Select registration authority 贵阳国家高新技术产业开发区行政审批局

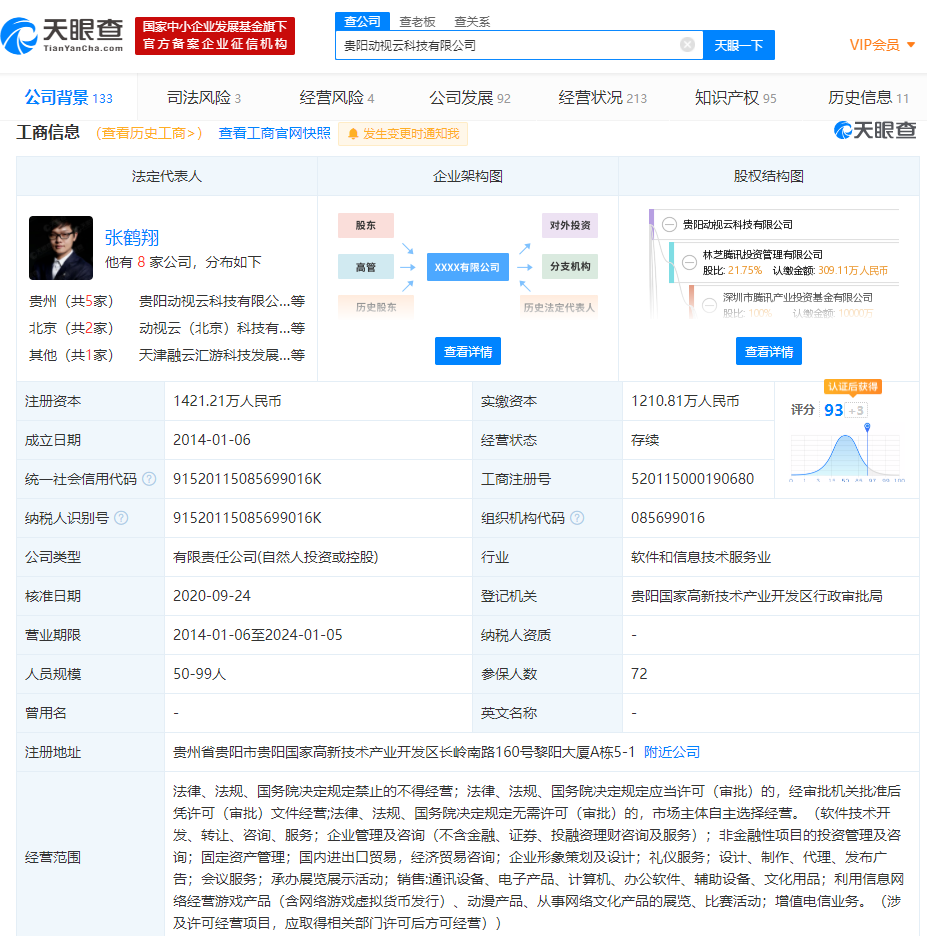[756, 596]
